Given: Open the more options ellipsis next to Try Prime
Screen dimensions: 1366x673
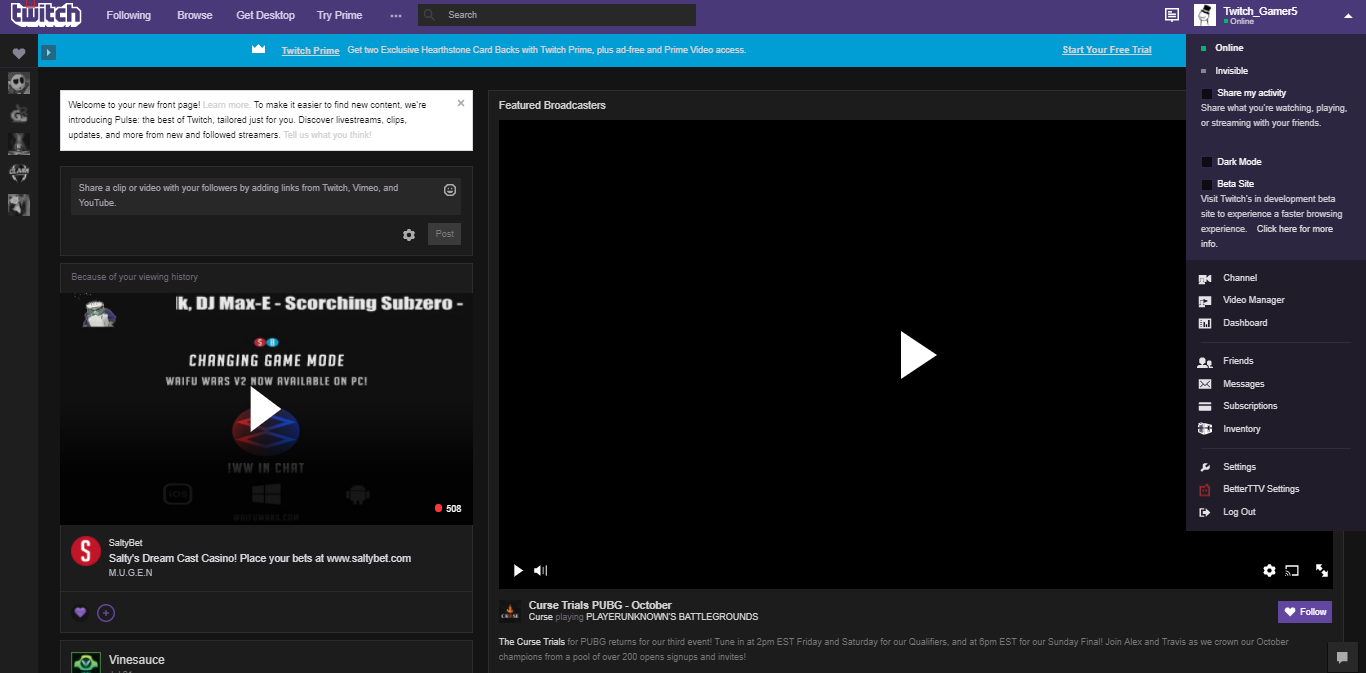Looking at the screenshot, I should pos(396,15).
